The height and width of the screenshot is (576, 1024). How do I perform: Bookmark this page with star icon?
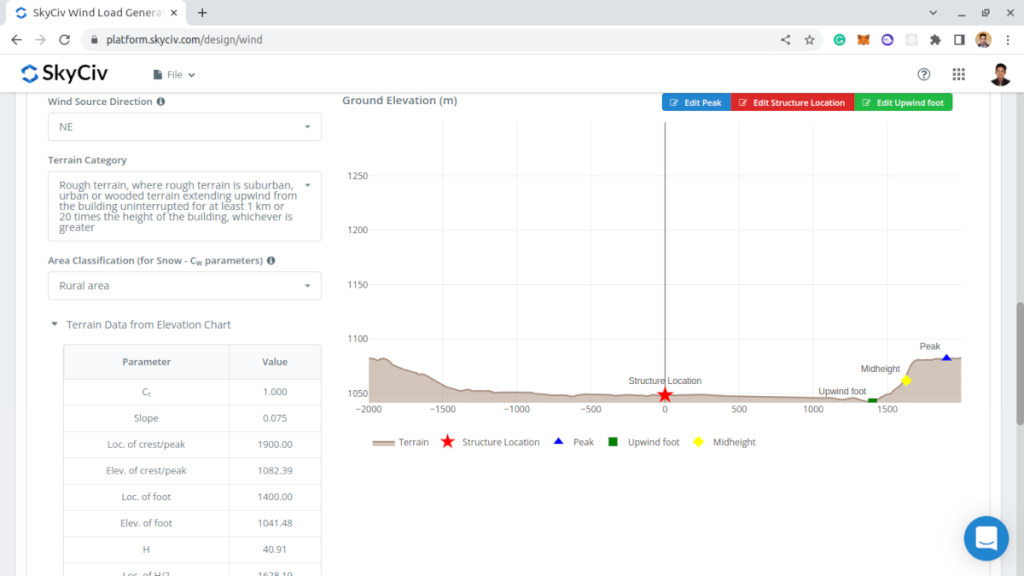(x=809, y=40)
